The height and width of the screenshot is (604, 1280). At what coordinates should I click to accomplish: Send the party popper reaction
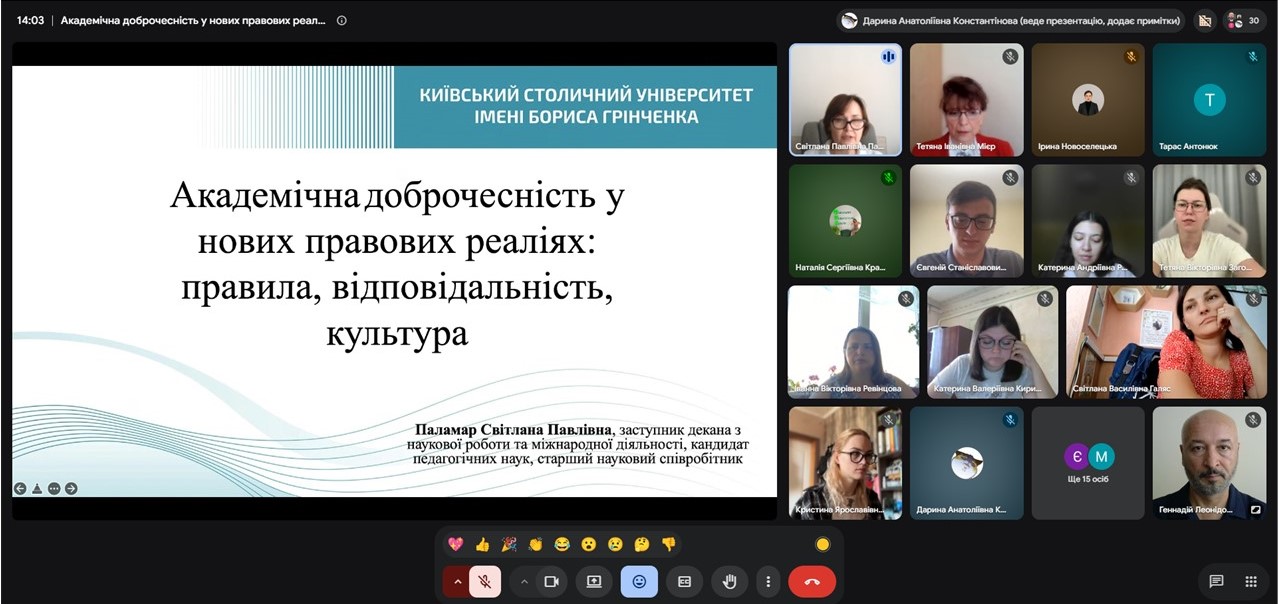pos(509,544)
